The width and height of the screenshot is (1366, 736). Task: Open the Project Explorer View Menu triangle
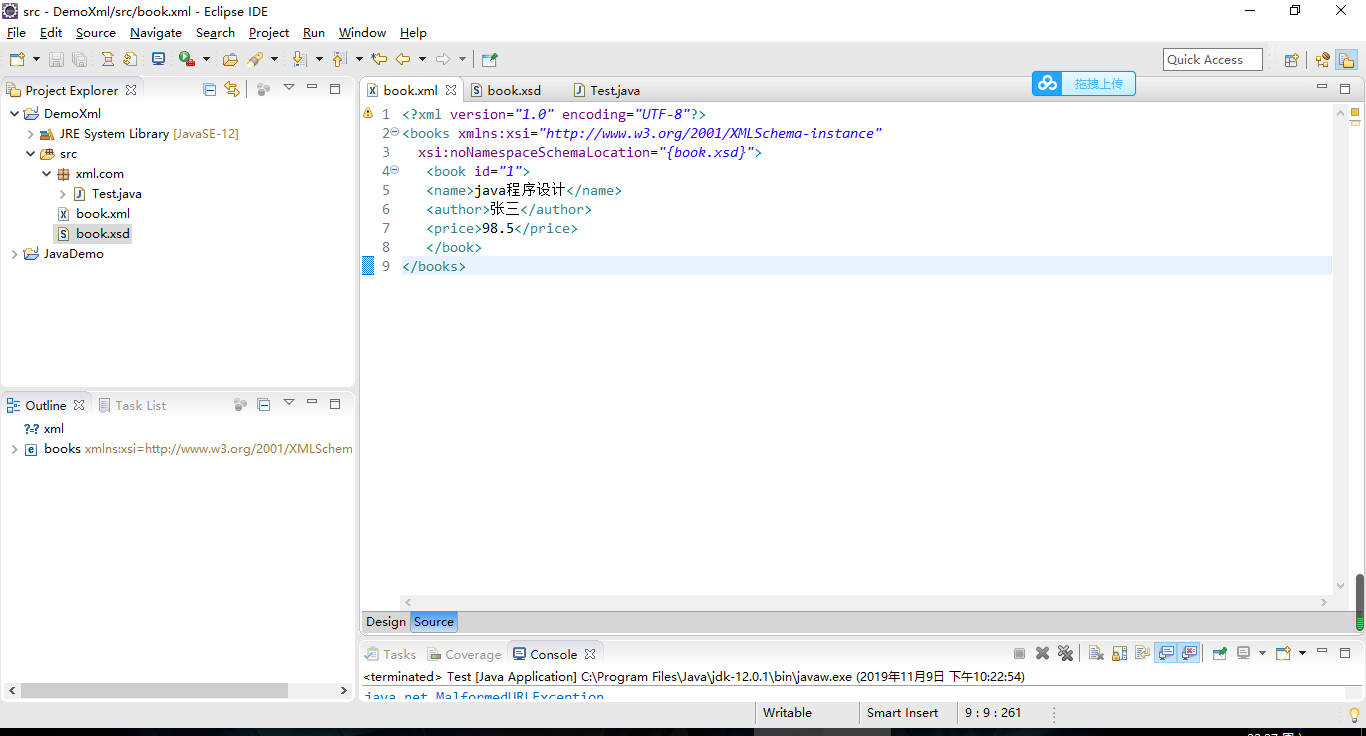(289, 88)
